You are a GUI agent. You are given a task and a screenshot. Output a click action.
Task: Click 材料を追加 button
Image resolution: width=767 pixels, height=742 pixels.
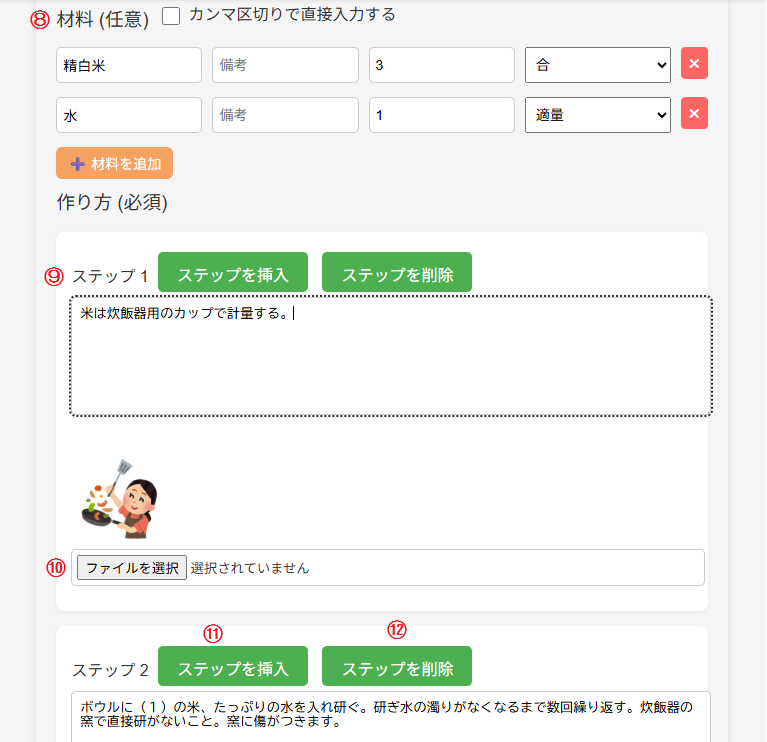click(x=115, y=163)
